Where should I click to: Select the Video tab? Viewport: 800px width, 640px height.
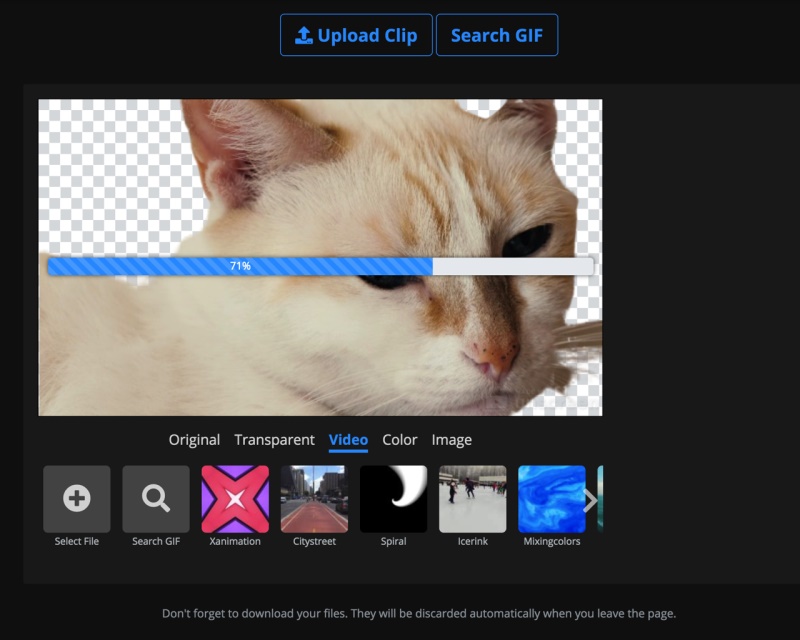(348, 440)
